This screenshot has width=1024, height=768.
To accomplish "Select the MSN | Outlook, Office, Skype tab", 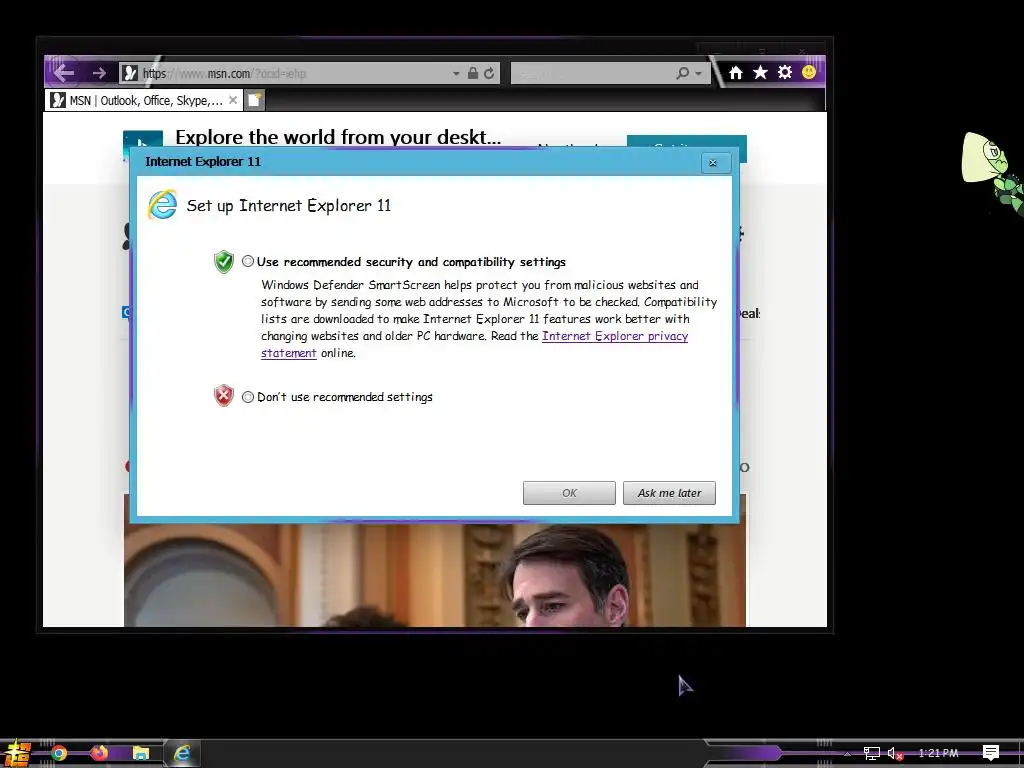I will pos(145,101).
